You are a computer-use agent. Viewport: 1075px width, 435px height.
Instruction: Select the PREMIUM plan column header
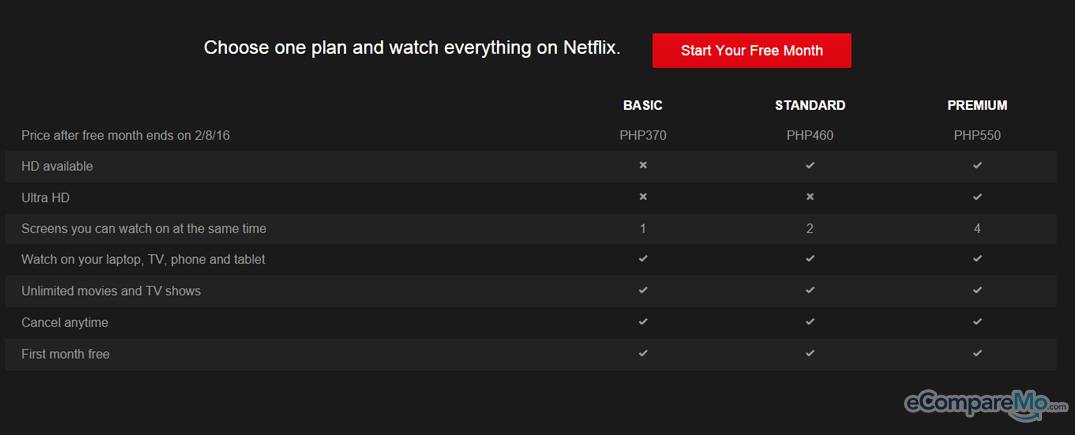pyautogui.click(x=977, y=106)
